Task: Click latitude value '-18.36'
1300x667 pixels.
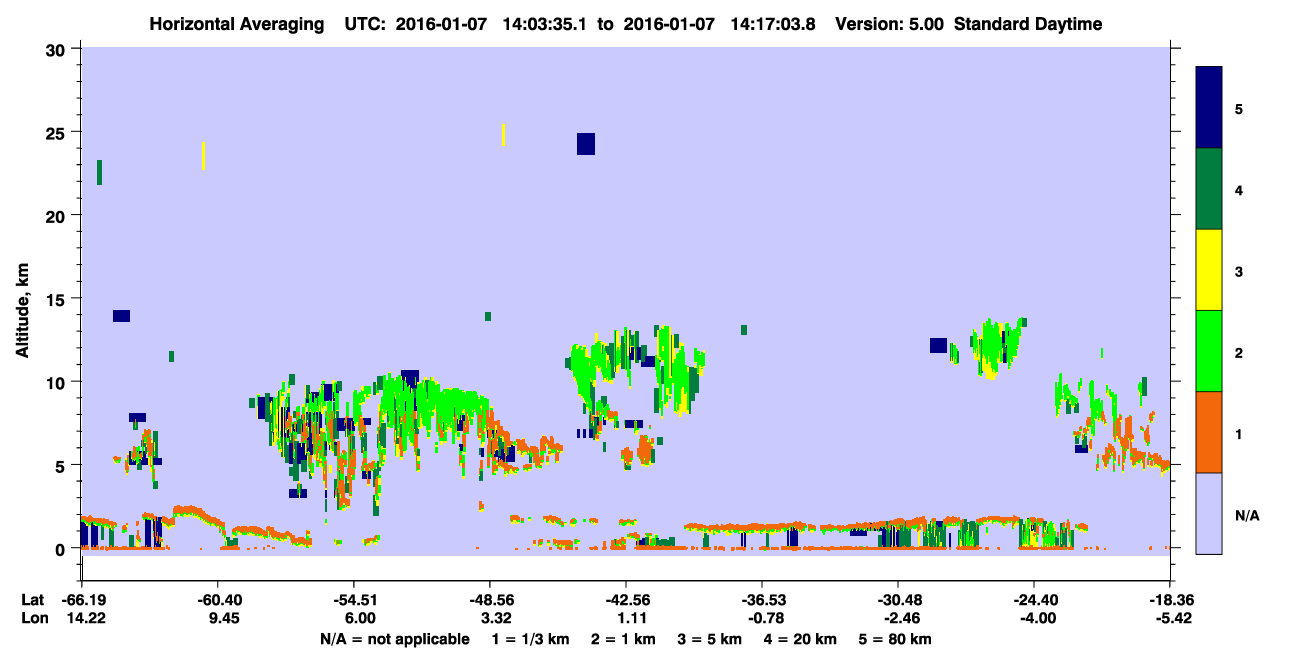Action: [x=1170, y=600]
